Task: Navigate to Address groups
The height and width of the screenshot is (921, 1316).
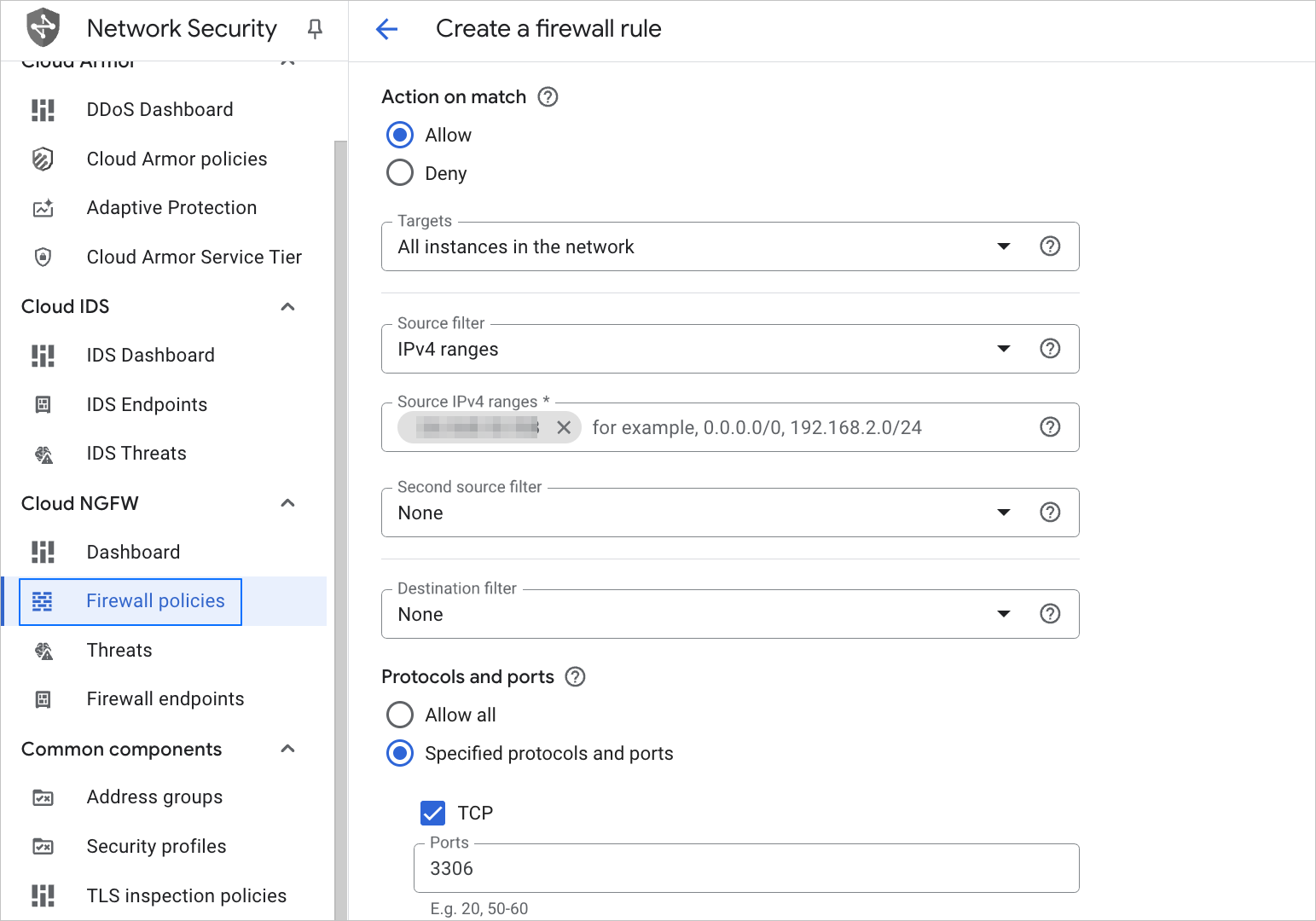Action: pos(154,797)
